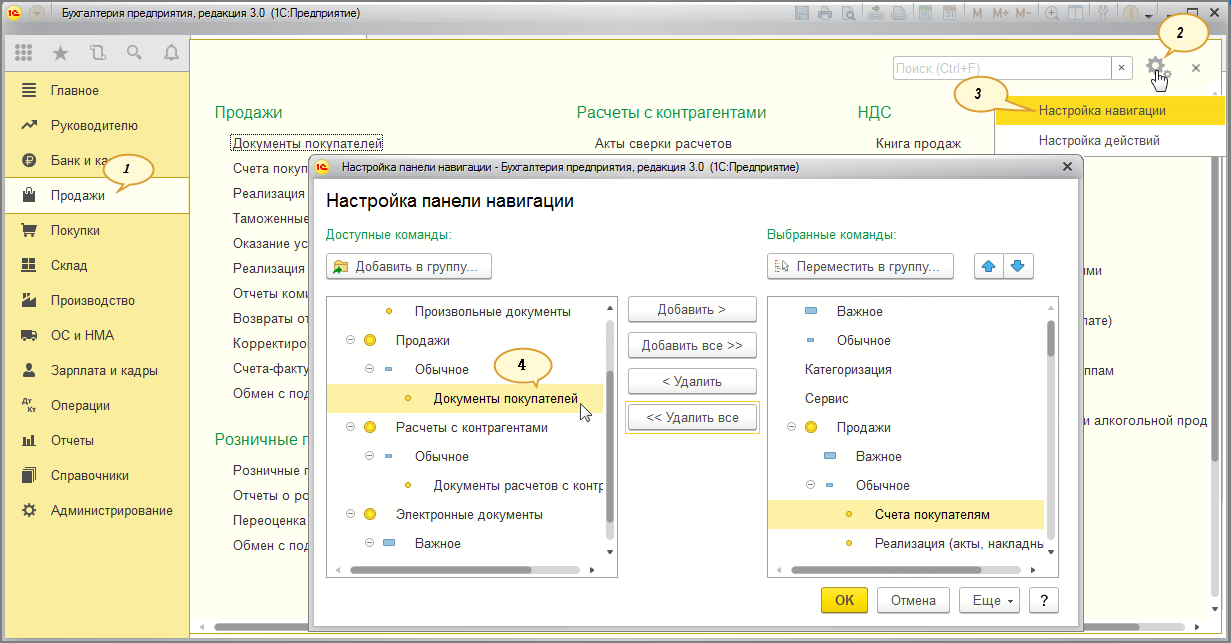The height and width of the screenshot is (643, 1231).
Task: Move selected command up with blue arrow
Action: [x=989, y=266]
